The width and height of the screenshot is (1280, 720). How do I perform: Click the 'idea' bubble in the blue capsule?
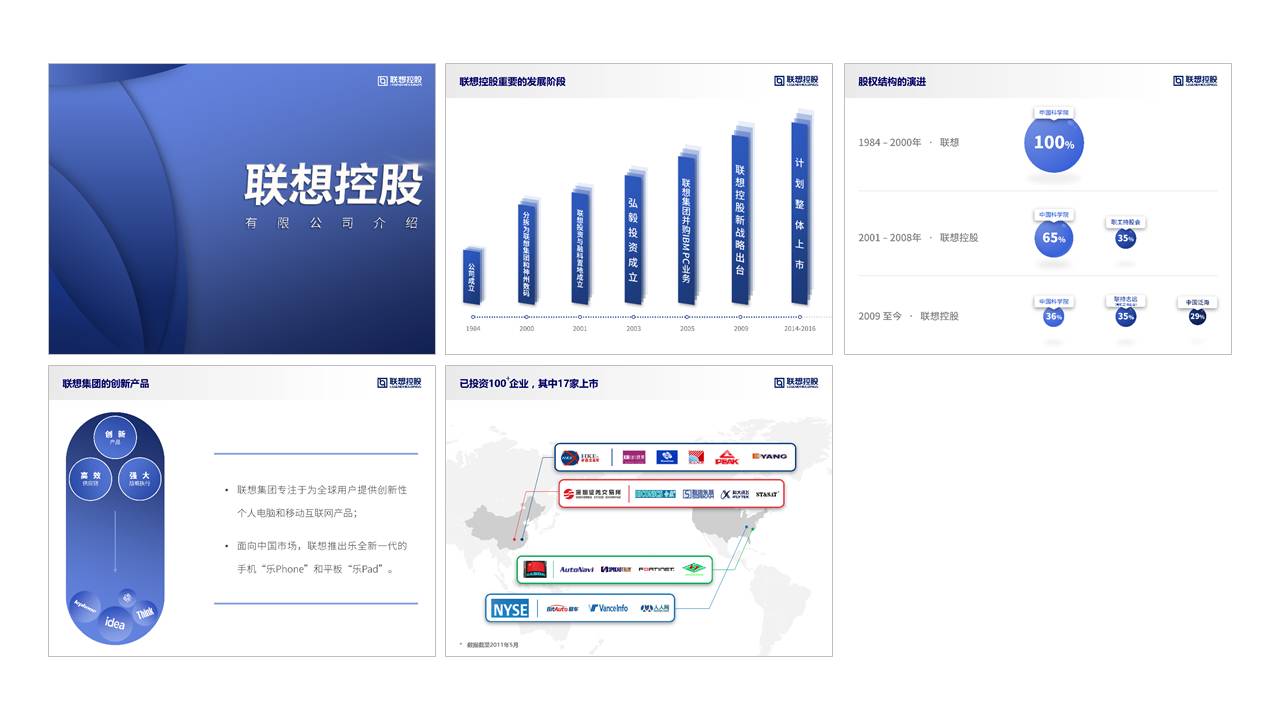pos(115,622)
